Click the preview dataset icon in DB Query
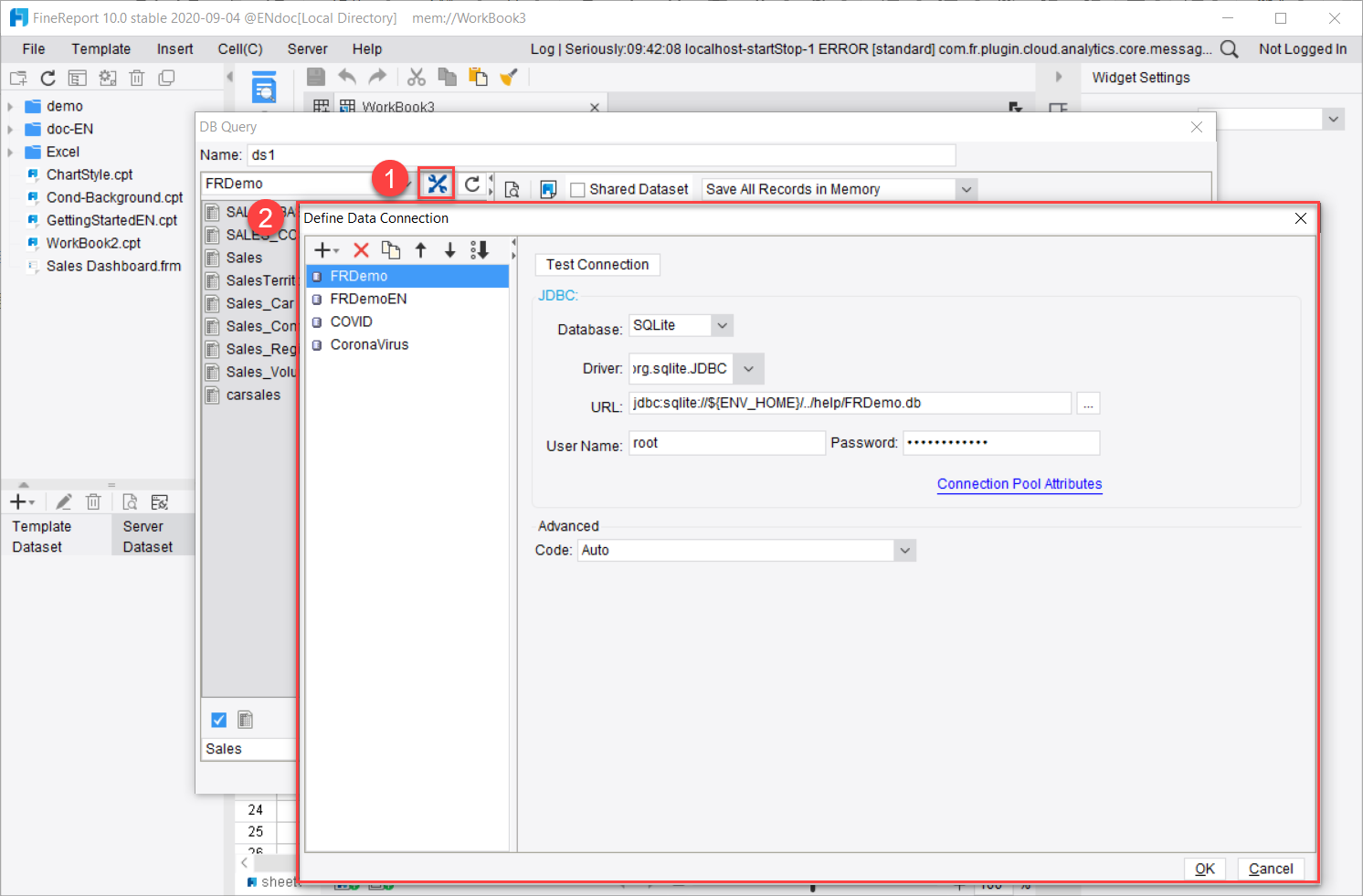1363x896 pixels. click(x=512, y=189)
